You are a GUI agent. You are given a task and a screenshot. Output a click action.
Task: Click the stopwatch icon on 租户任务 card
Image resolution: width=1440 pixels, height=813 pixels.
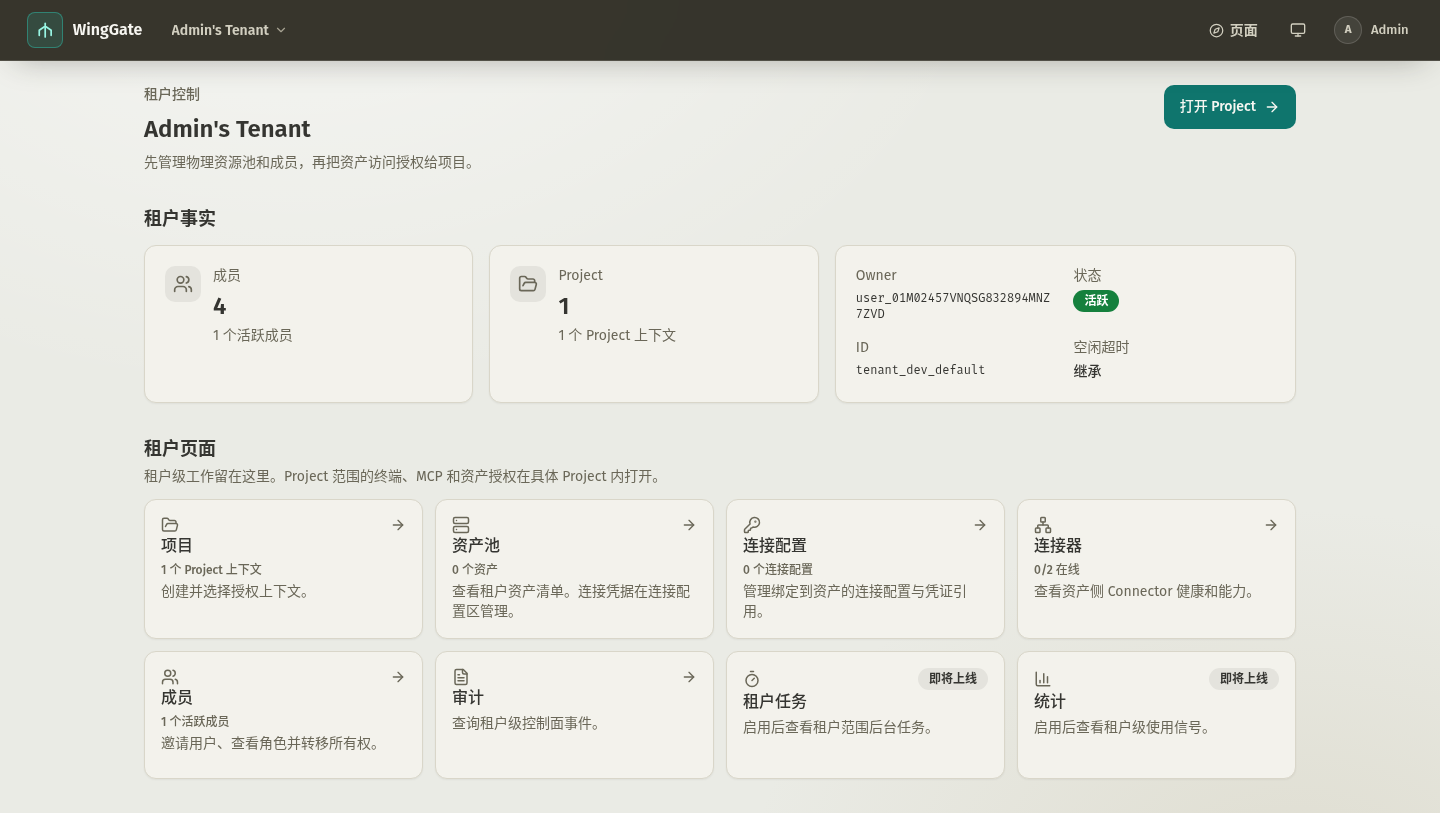[752, 679]
